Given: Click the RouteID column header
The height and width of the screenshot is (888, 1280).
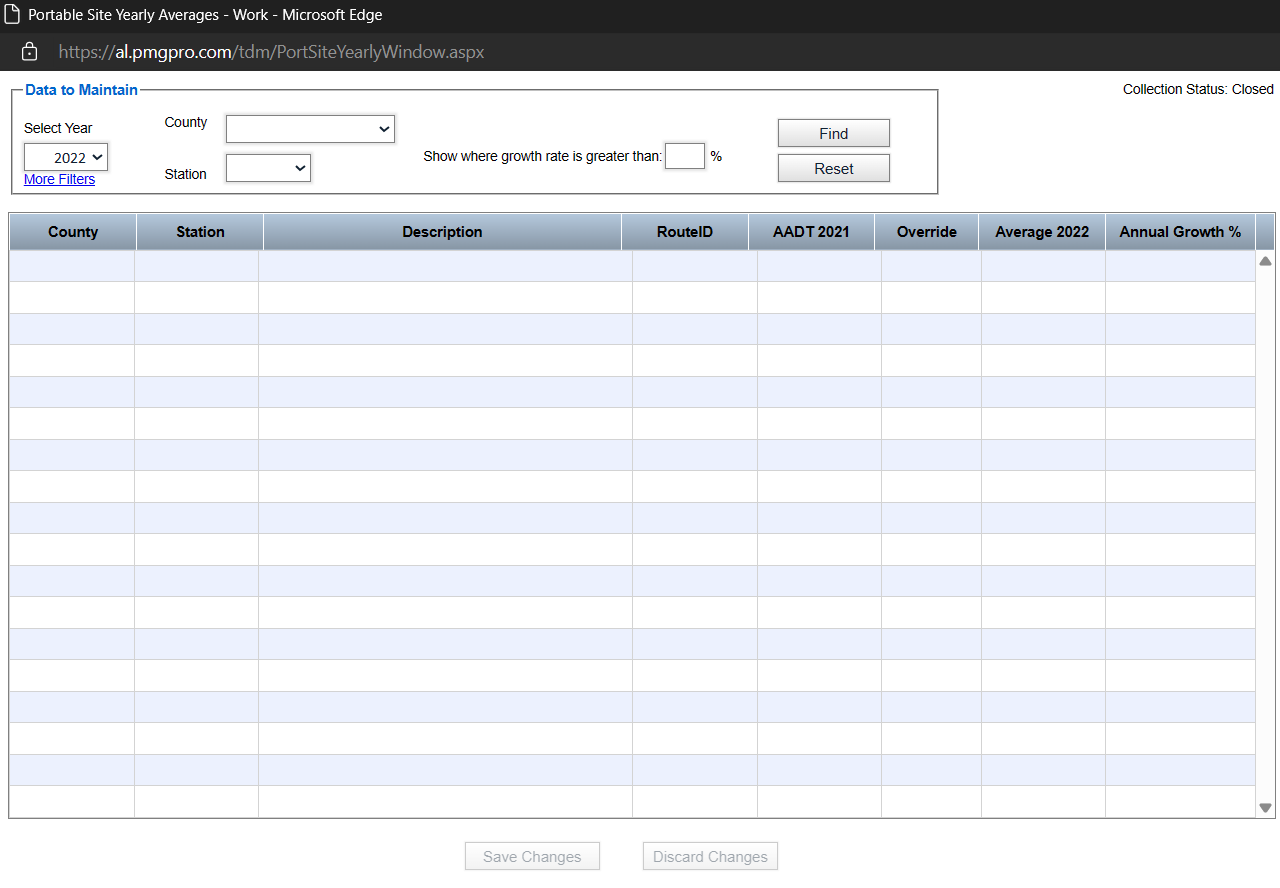Looking at the screenshot, I should (x=685, y=232).
